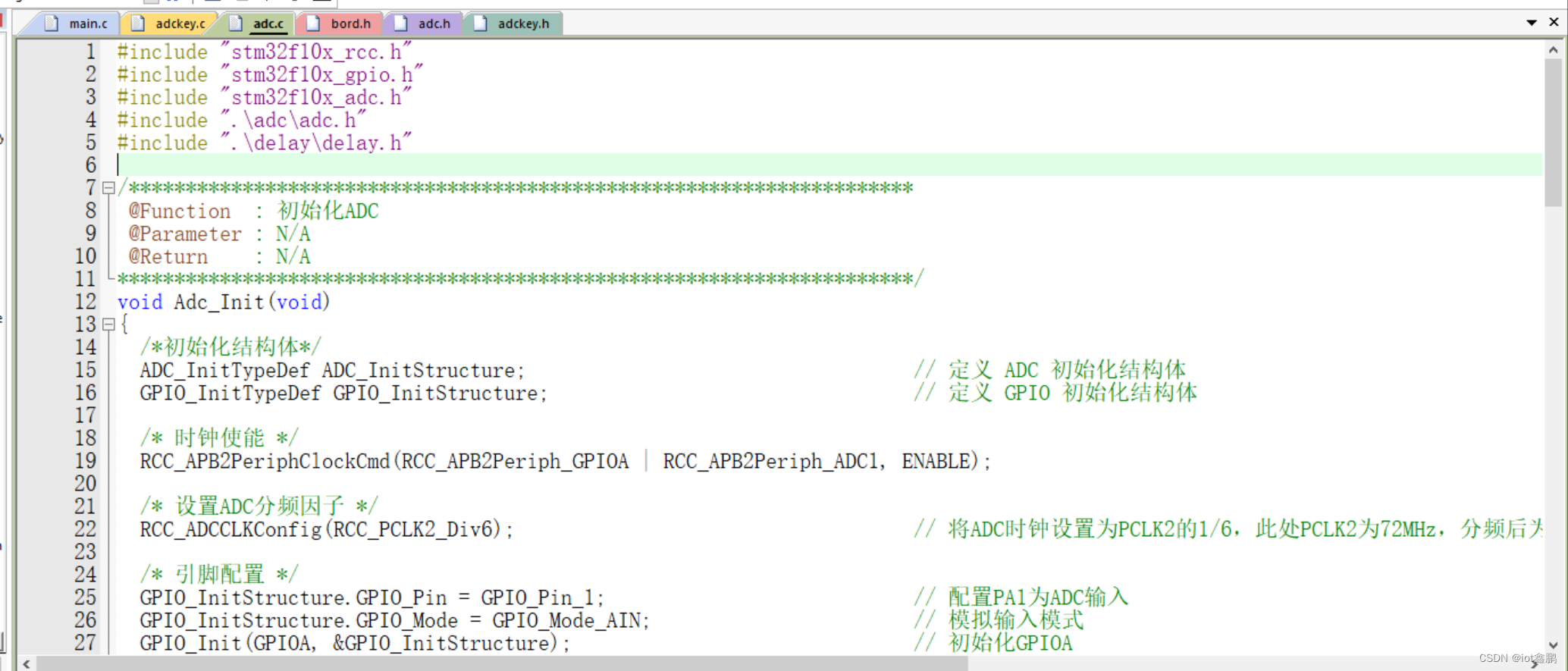Click RCC_APB2PeriphClockCmd call on line 19
This screenshot has width=1568, height=671.
coord(265,461)
